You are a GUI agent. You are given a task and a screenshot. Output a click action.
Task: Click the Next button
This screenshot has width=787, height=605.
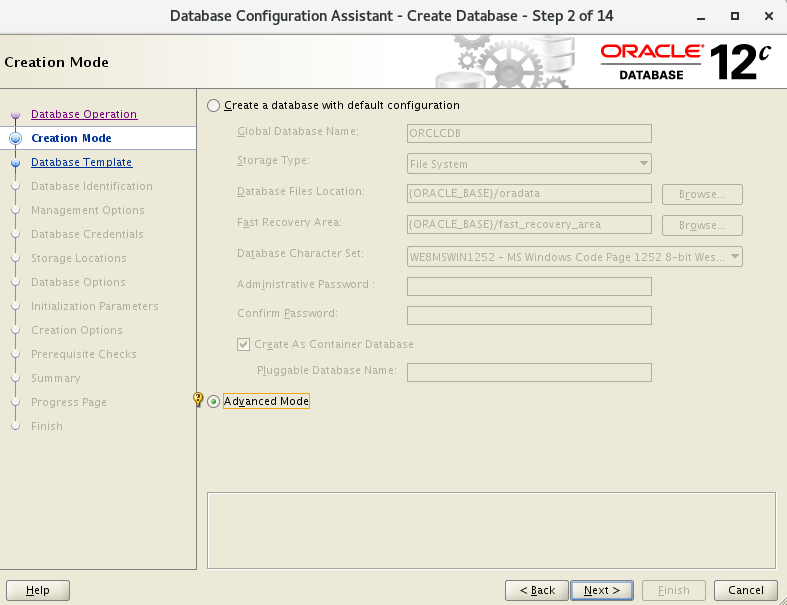pos(602,590)
